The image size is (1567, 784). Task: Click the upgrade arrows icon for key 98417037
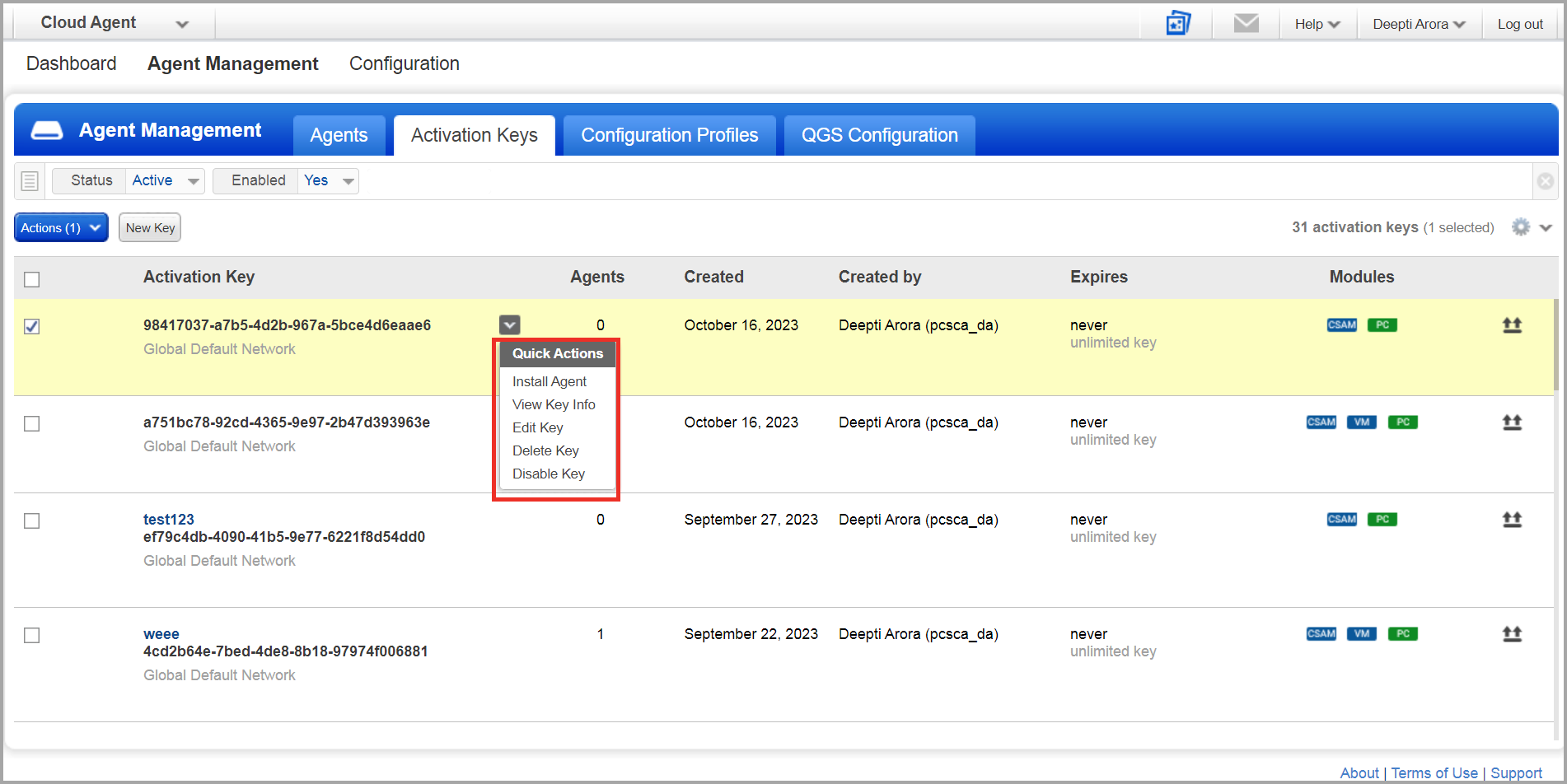pyautogui.click(x=1512, y=325)
